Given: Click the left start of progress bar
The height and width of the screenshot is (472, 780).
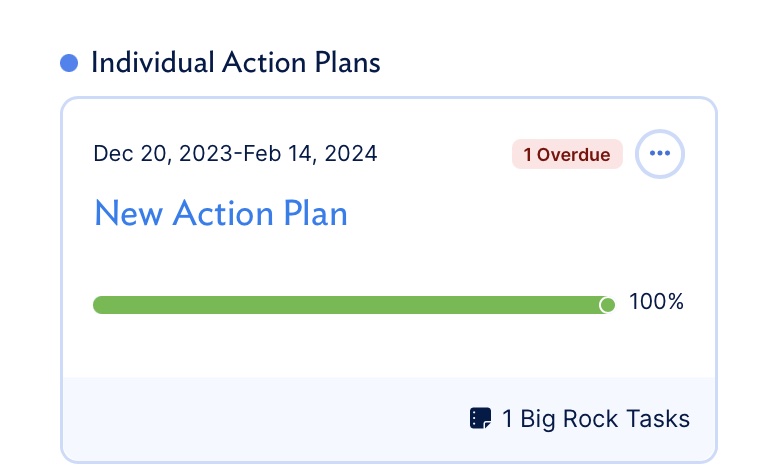Looking at the screenshot, I should coord(100,305).
